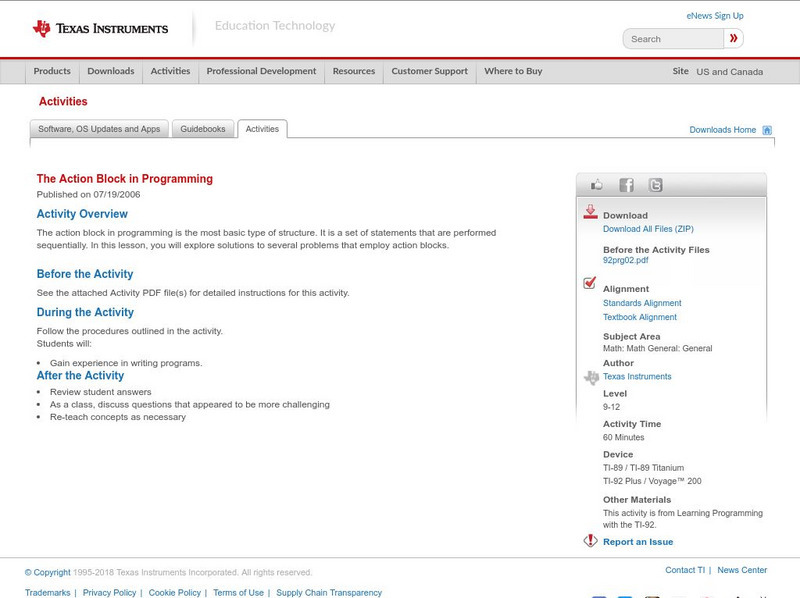Image resolution: width=800 pixels, height=598 pixels.
Task: Click the grey TI author icon
Action: (591, 378)
